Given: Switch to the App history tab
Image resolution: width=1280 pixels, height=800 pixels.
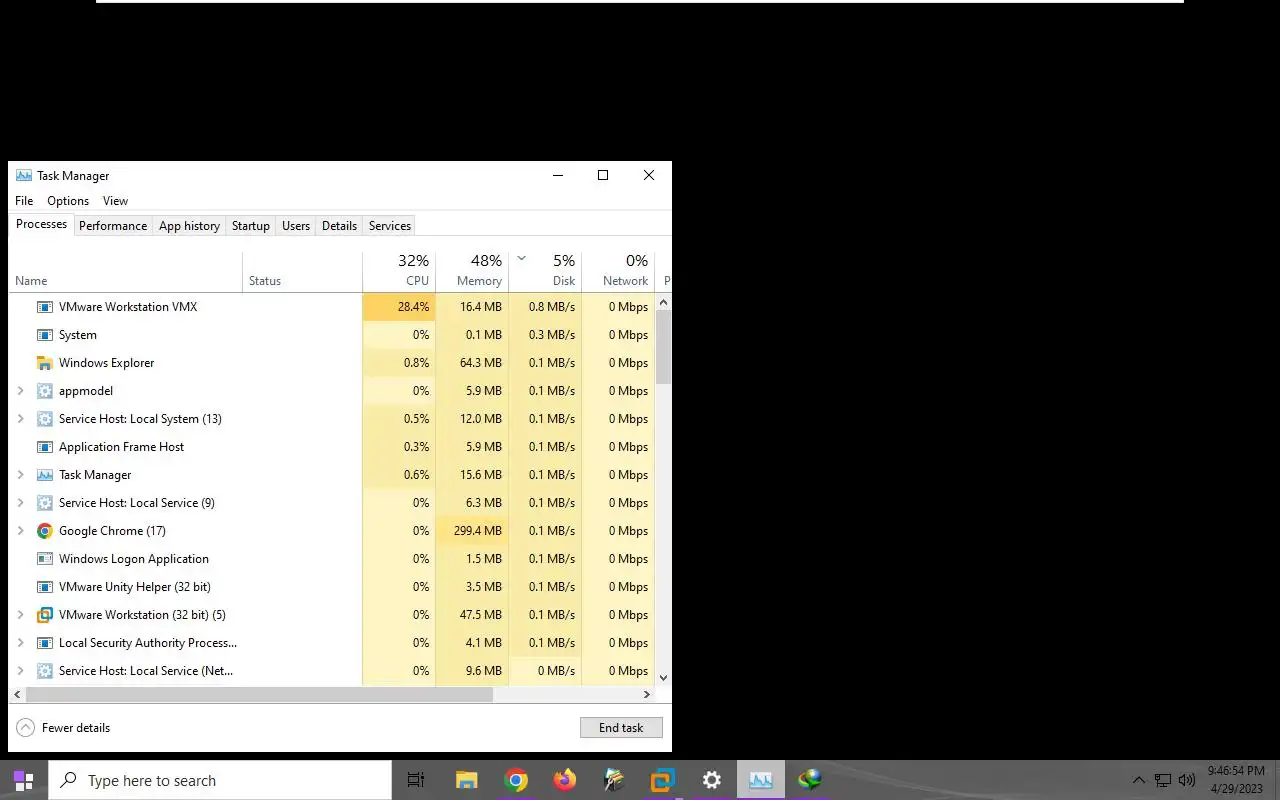Looking at the screenshot, I should click(x=189, y=226).
